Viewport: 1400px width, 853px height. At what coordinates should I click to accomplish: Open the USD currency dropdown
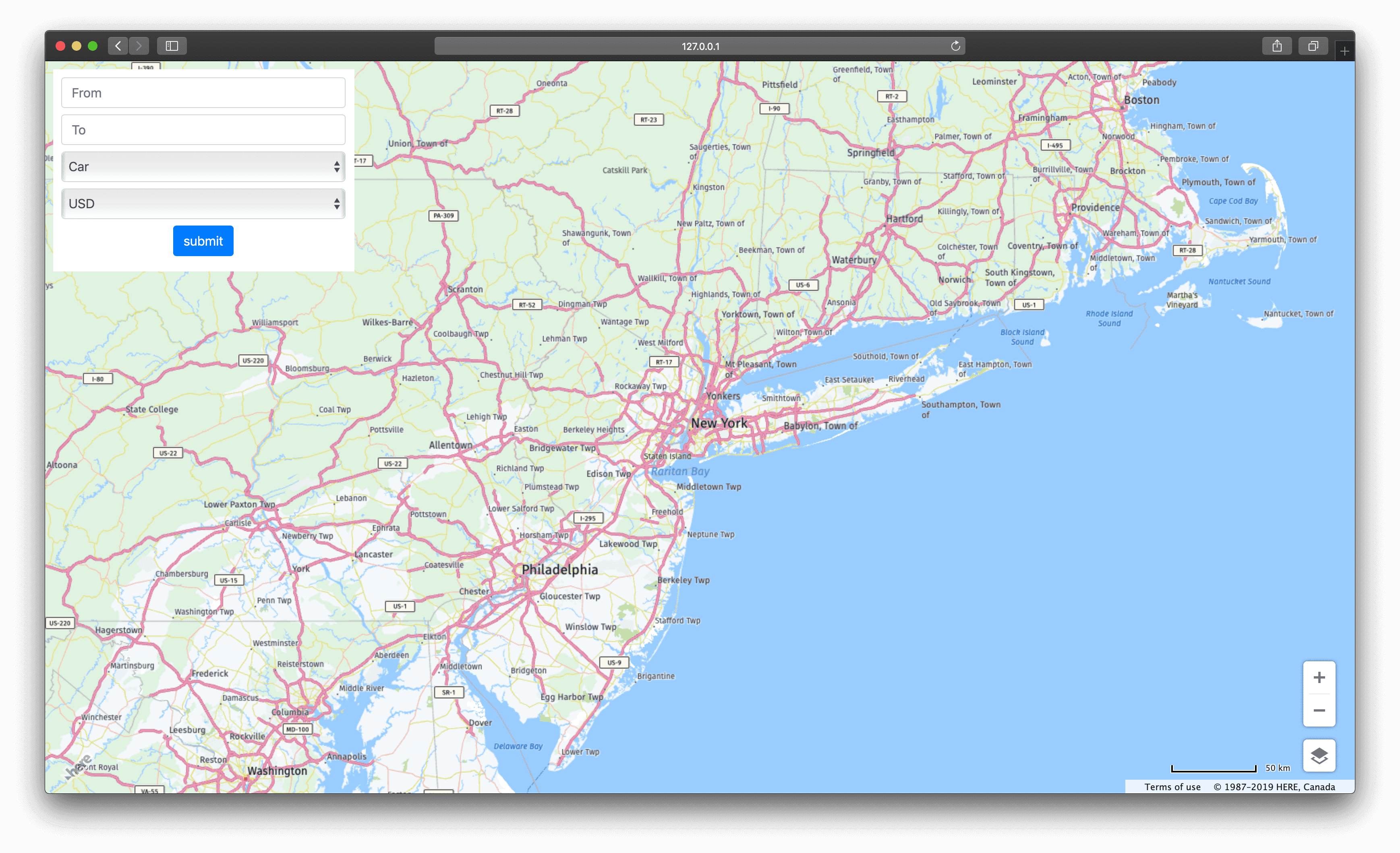203,203
